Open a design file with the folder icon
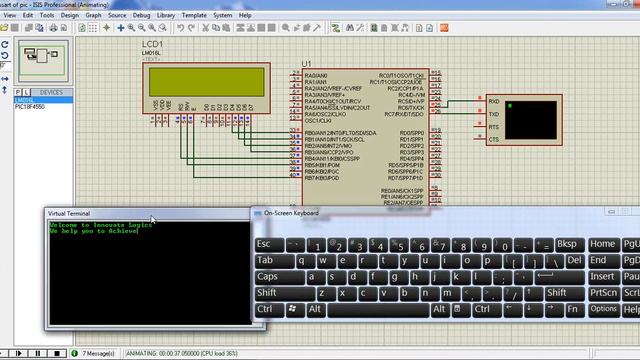This screenshot has width=640, height=360. click(4, 28)
